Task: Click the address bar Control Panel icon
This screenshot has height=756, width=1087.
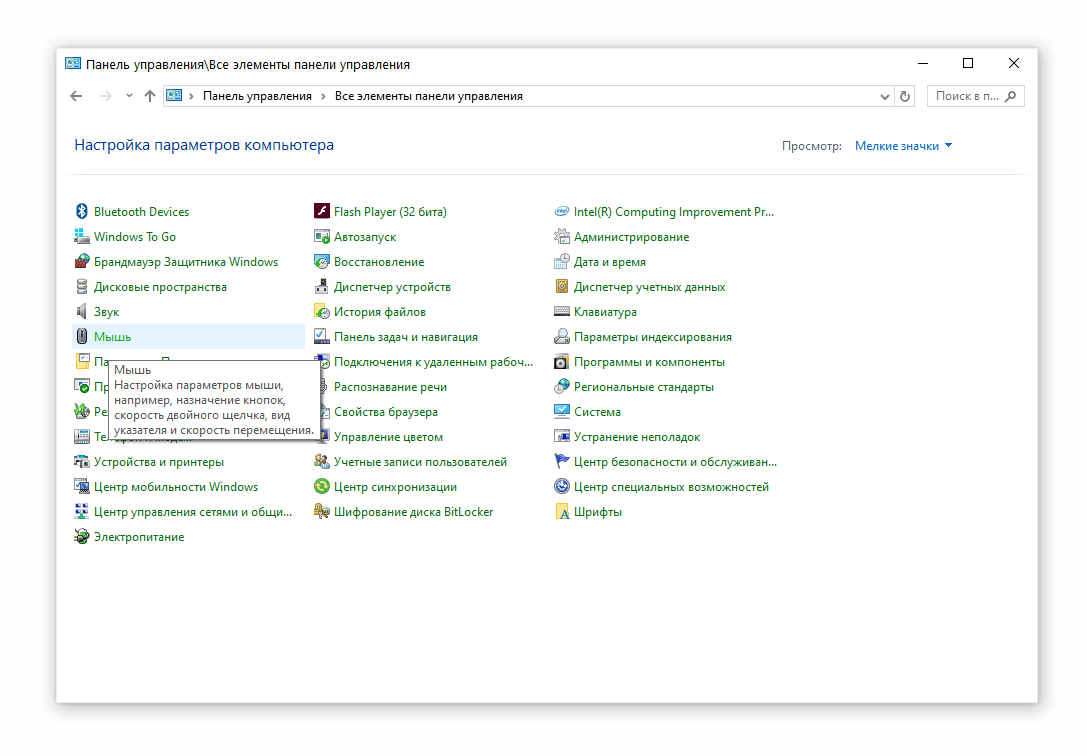Action: (174, 96)
